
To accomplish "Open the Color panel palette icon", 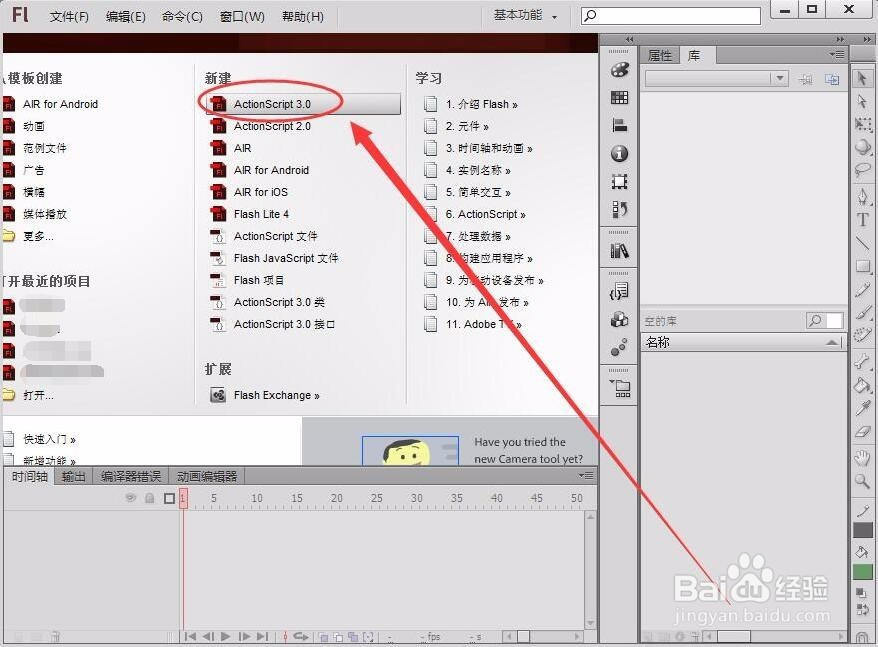I will 619,68.
